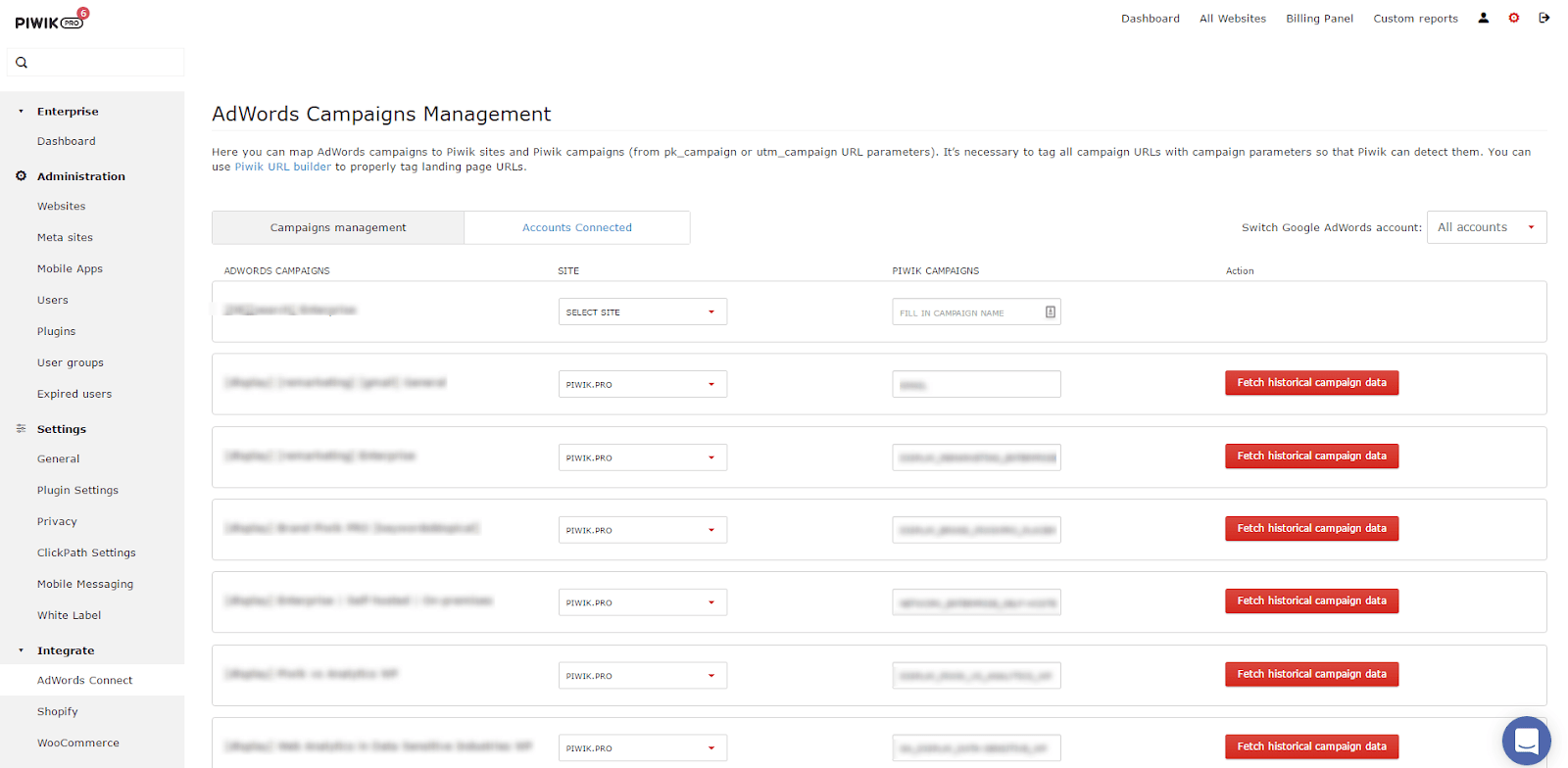Open General settings in the sidebar
This screenshot has height=768, width=1568.
tap(59, 458)
